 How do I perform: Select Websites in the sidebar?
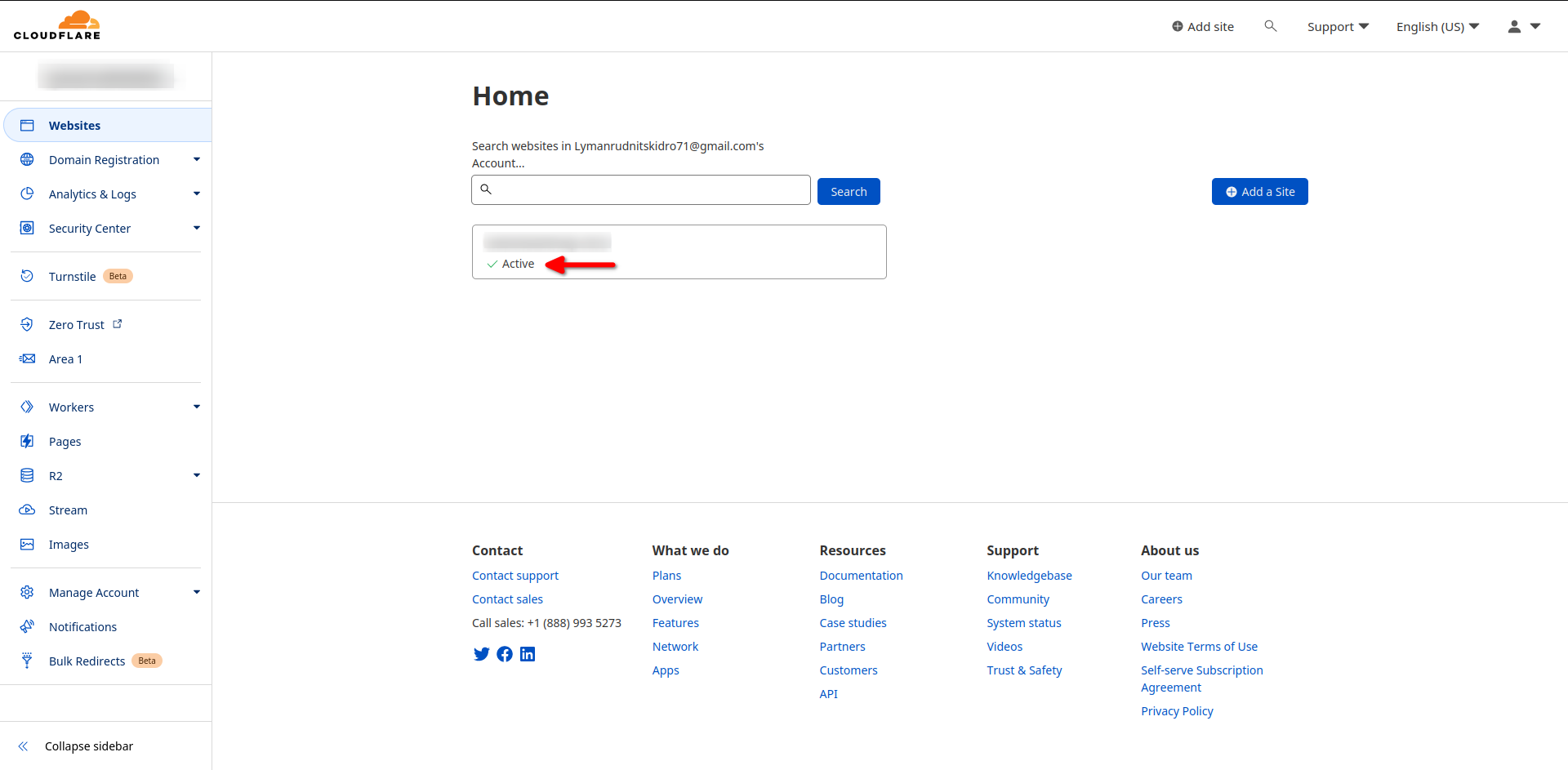107,126
